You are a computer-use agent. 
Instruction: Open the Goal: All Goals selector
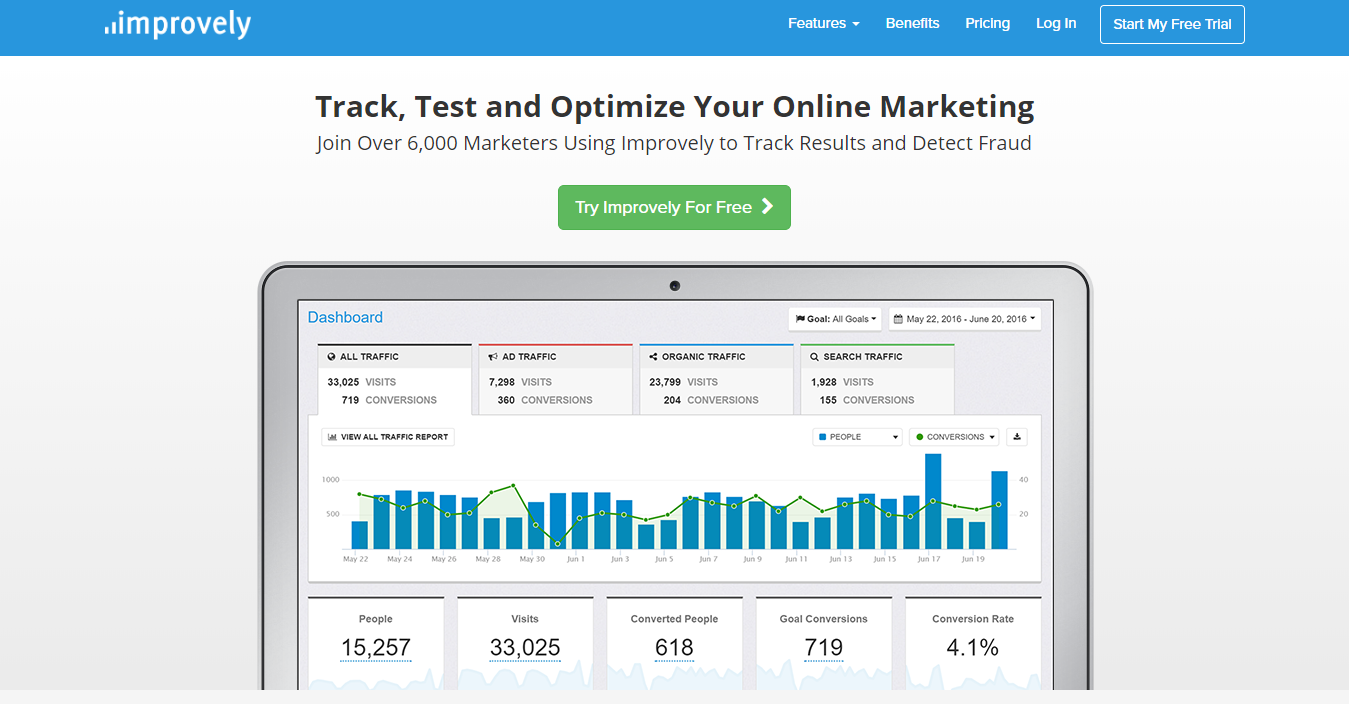[x=835, y=318]
